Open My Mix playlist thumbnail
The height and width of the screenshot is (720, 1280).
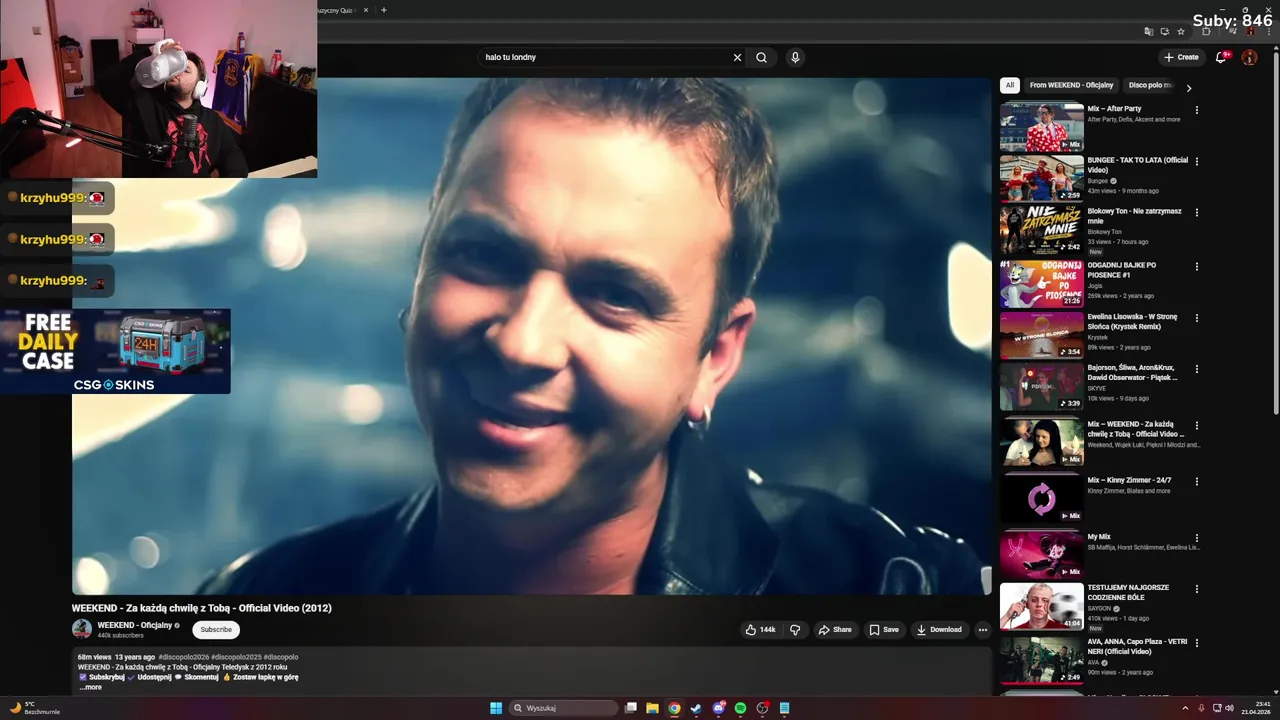(x=1041, y=555)
